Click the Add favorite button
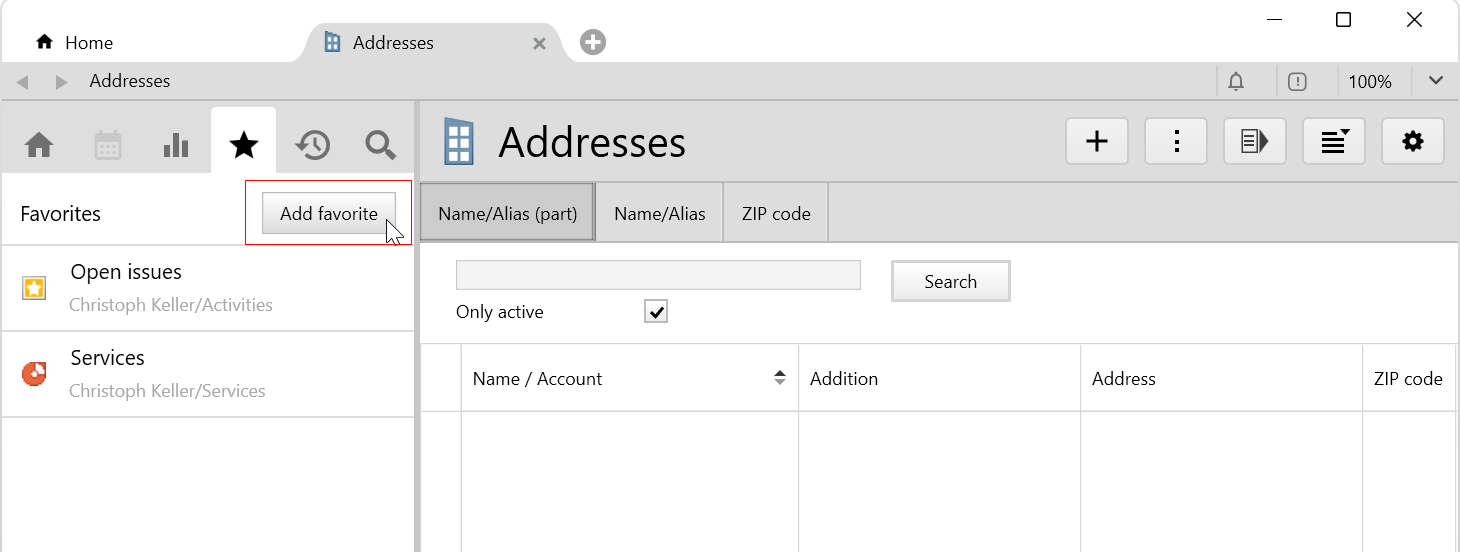Screen dimensions: 1460x552 point(328,214)
